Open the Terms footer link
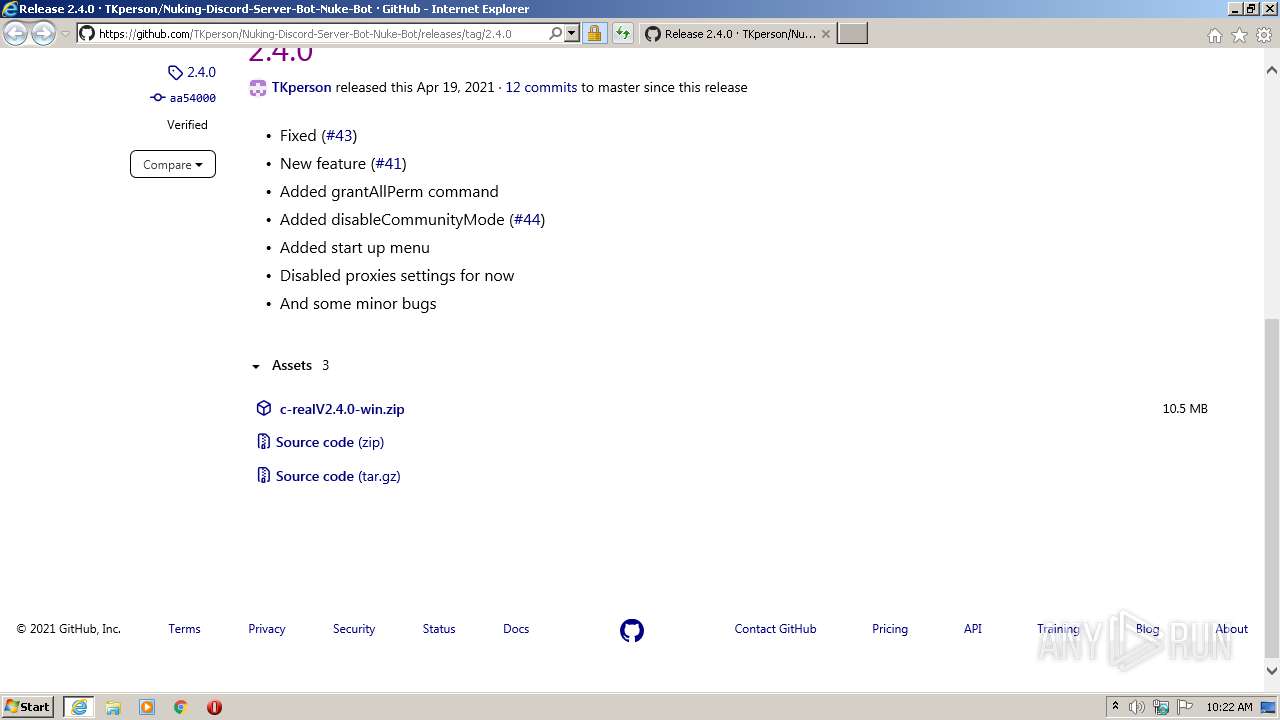The height and width of the screenshot is (720, 1280). (x=184, y=629)
